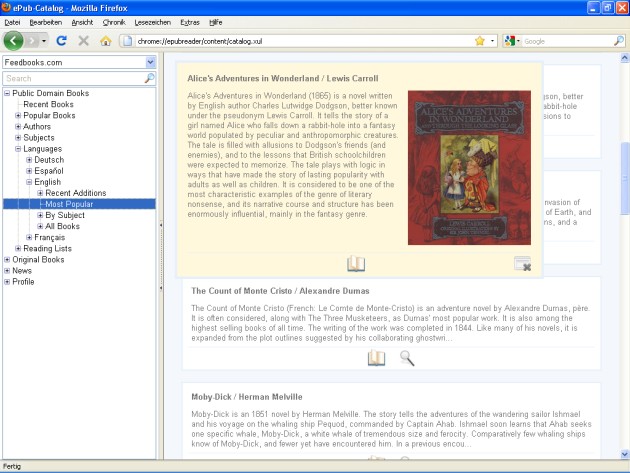Click The Count of Monte Cristo title
Viewport: 630px width, 473px height.
click(x=241, y=291)
